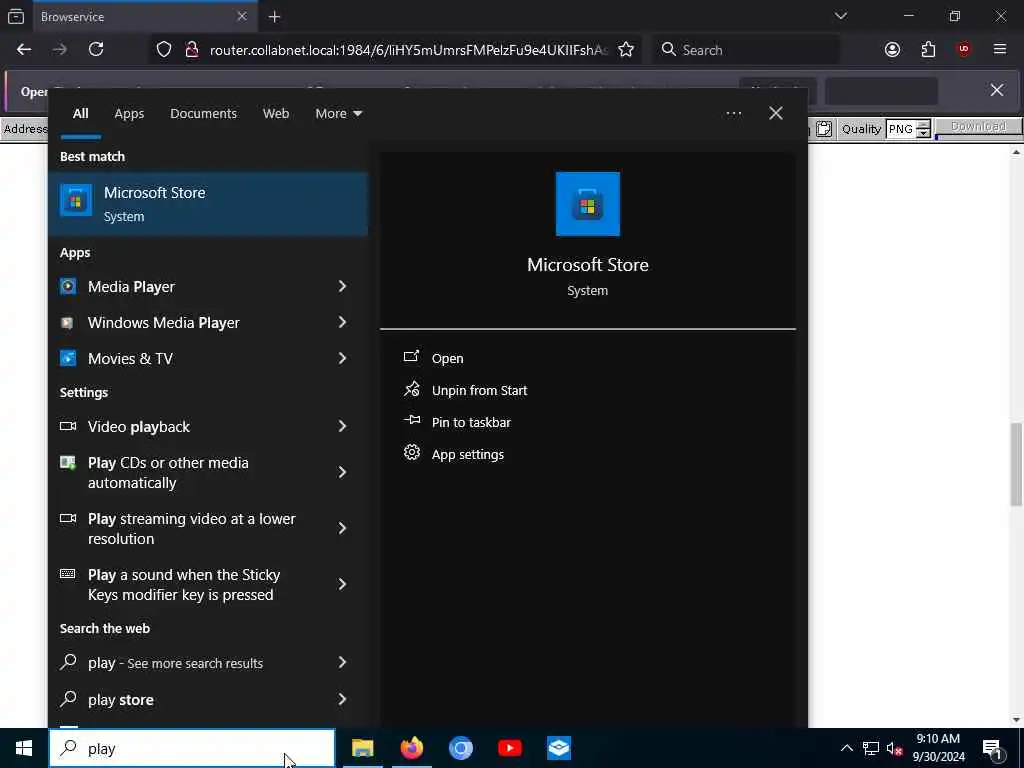Switch to the Documents search tab
This screenshot has width=1024, height=768.
(203, 113)
